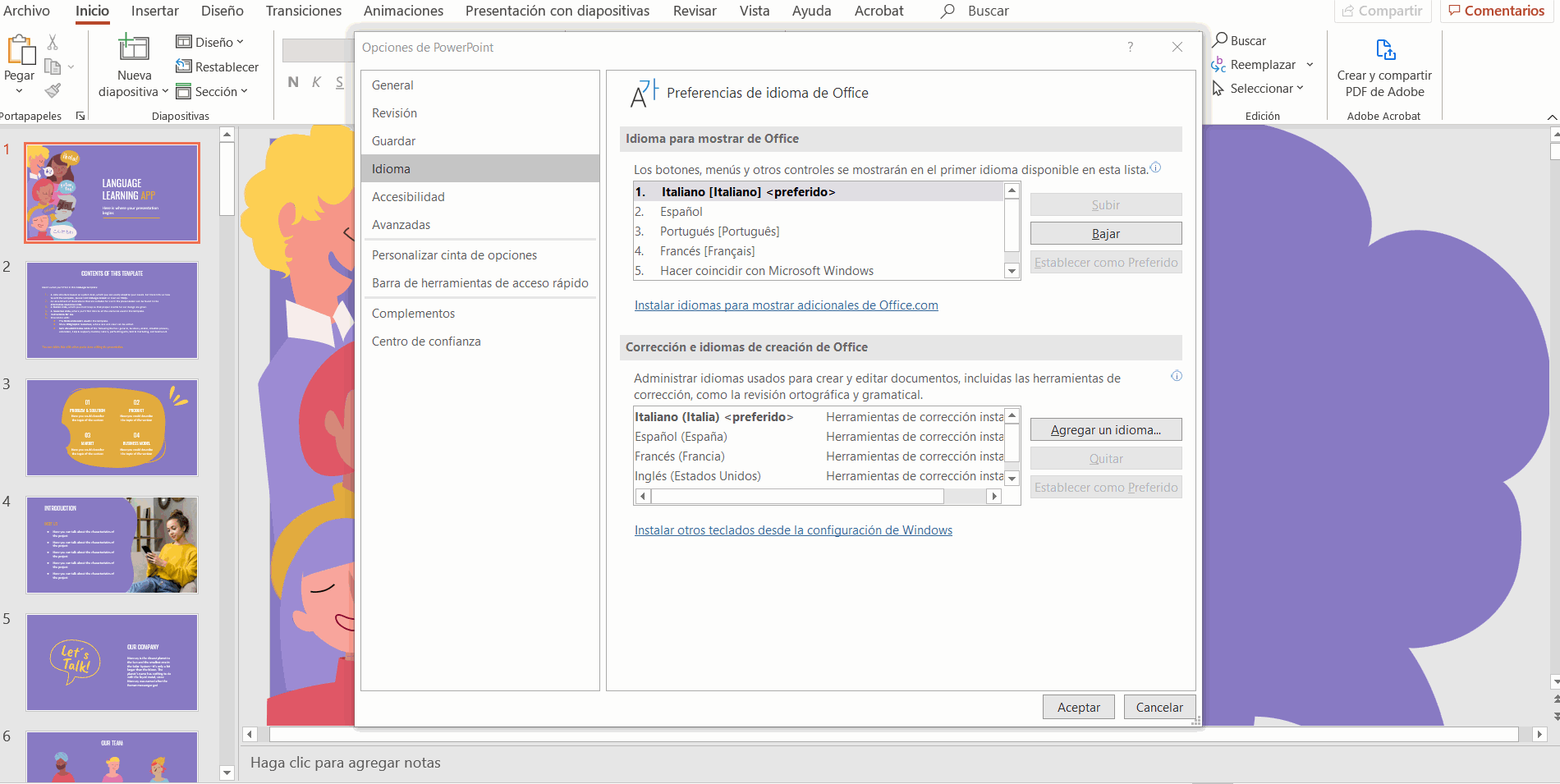This screenshot has width=1560, height=784.
Task: Click the Seleccionar cursor icon
Action: tap(1219, 88)
